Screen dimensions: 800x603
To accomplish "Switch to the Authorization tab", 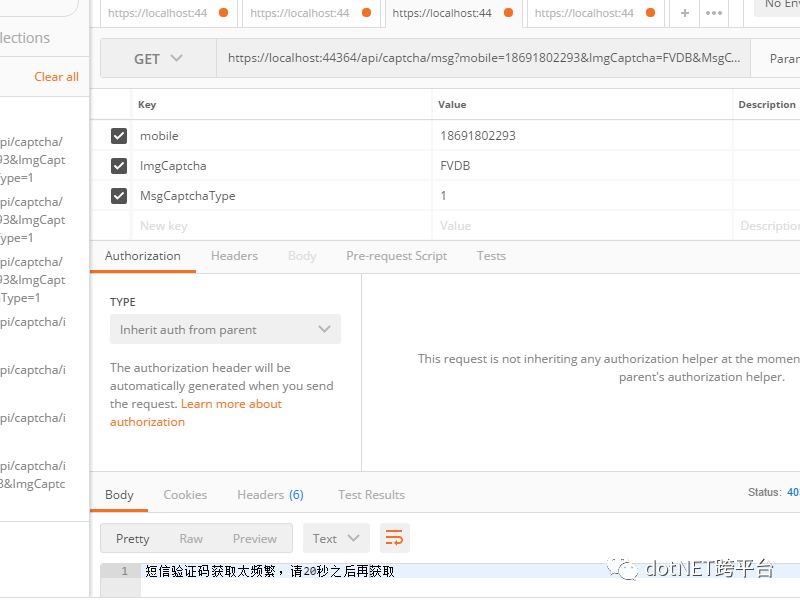I will pos(143,256).
